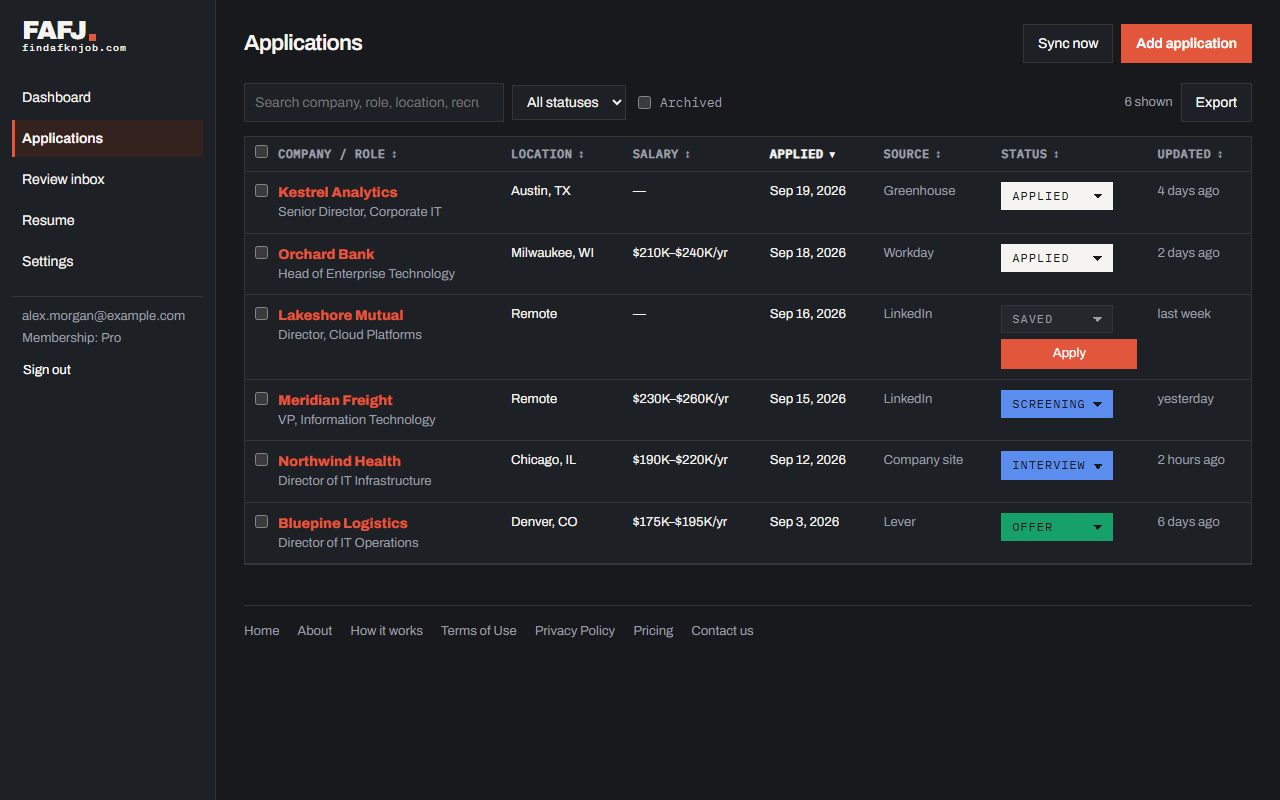The height and width of the screenshot is (800, 1280).
Task: Click footer Home link
Action: [262, 631]
